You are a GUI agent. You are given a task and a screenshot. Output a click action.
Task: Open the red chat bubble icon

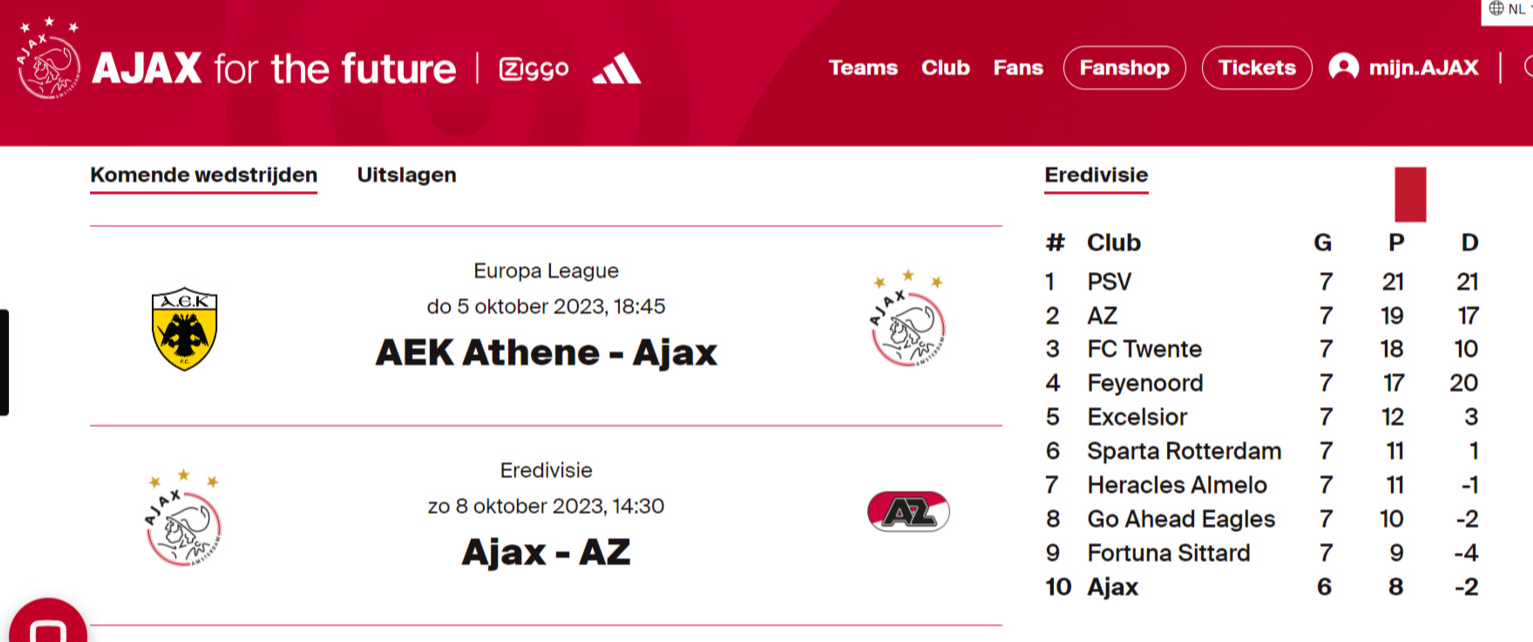(x=47, y=622)
